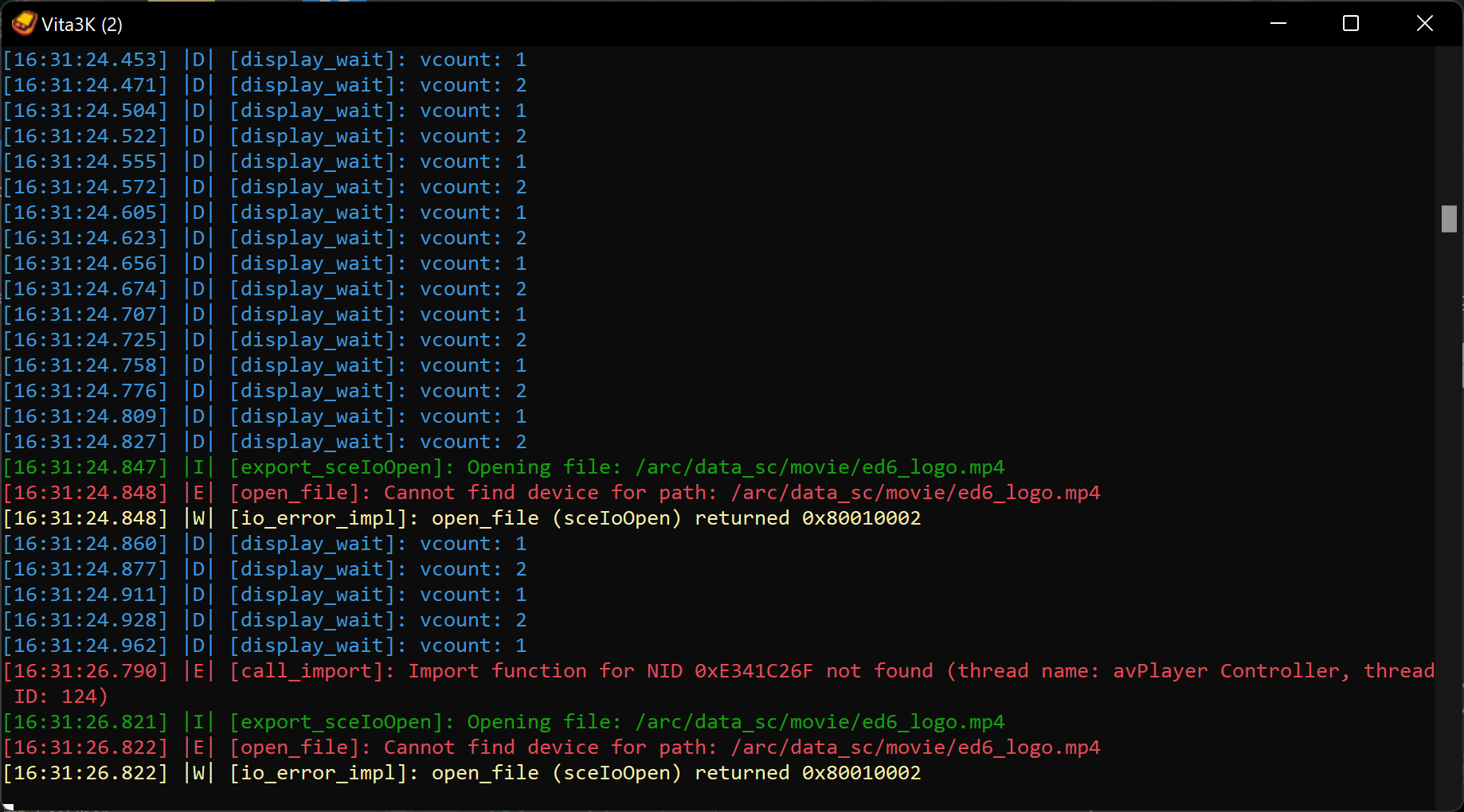Click file path in green 16:31:24.847 line

coord(820,467)
